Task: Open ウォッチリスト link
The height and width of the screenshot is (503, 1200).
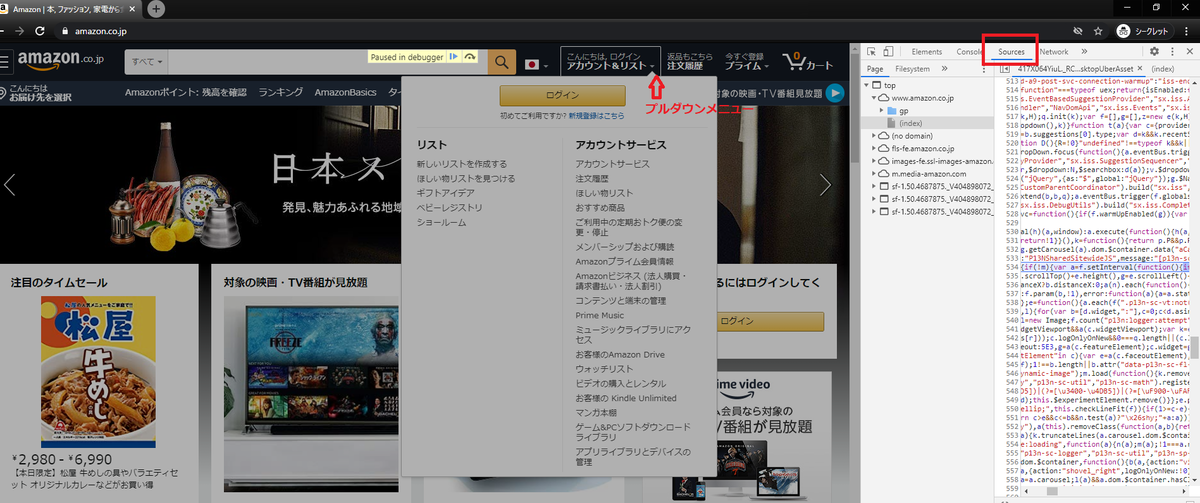Action: tap(604, 369)
